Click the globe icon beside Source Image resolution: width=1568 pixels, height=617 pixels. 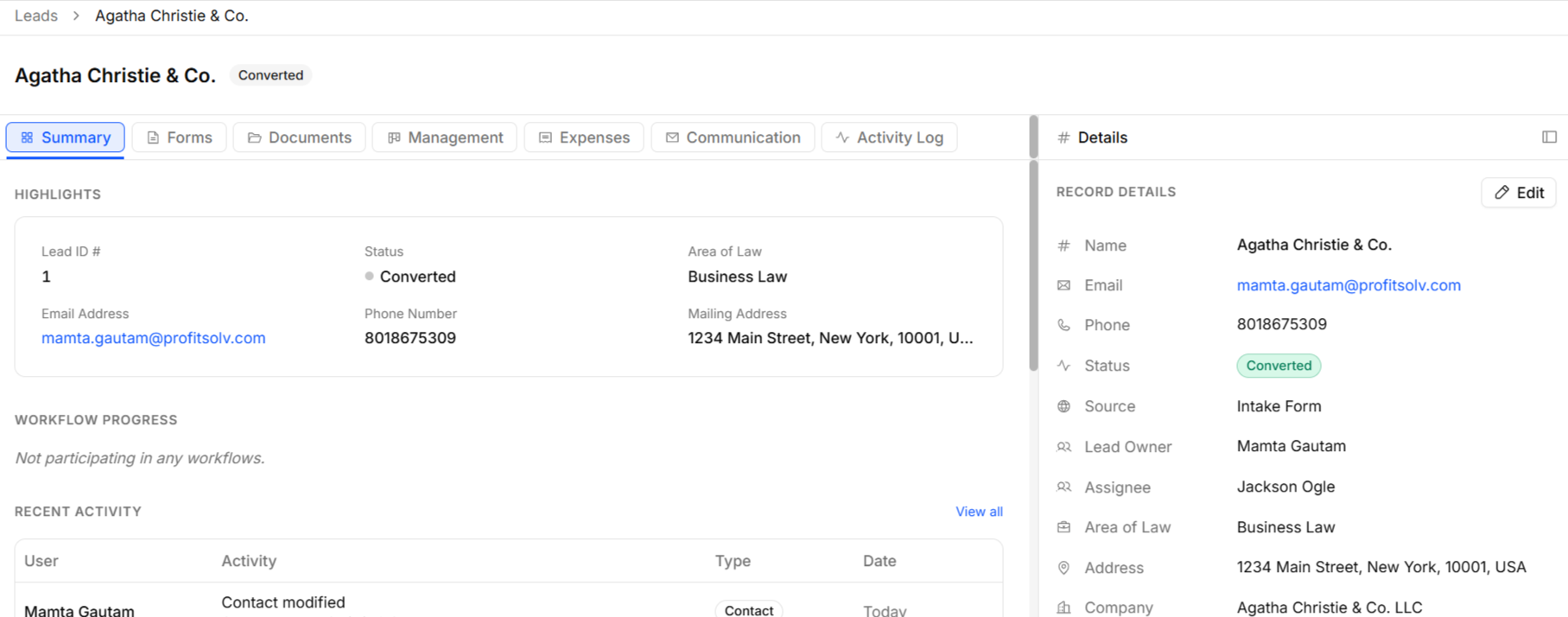point(1063,406)
